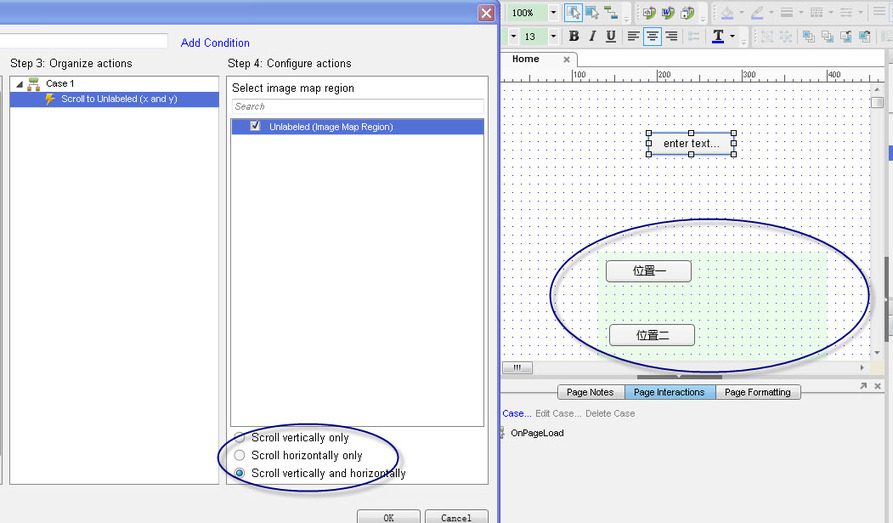
Task: Collapse the Case 1 tree node
Action: (x=19, y=84)
